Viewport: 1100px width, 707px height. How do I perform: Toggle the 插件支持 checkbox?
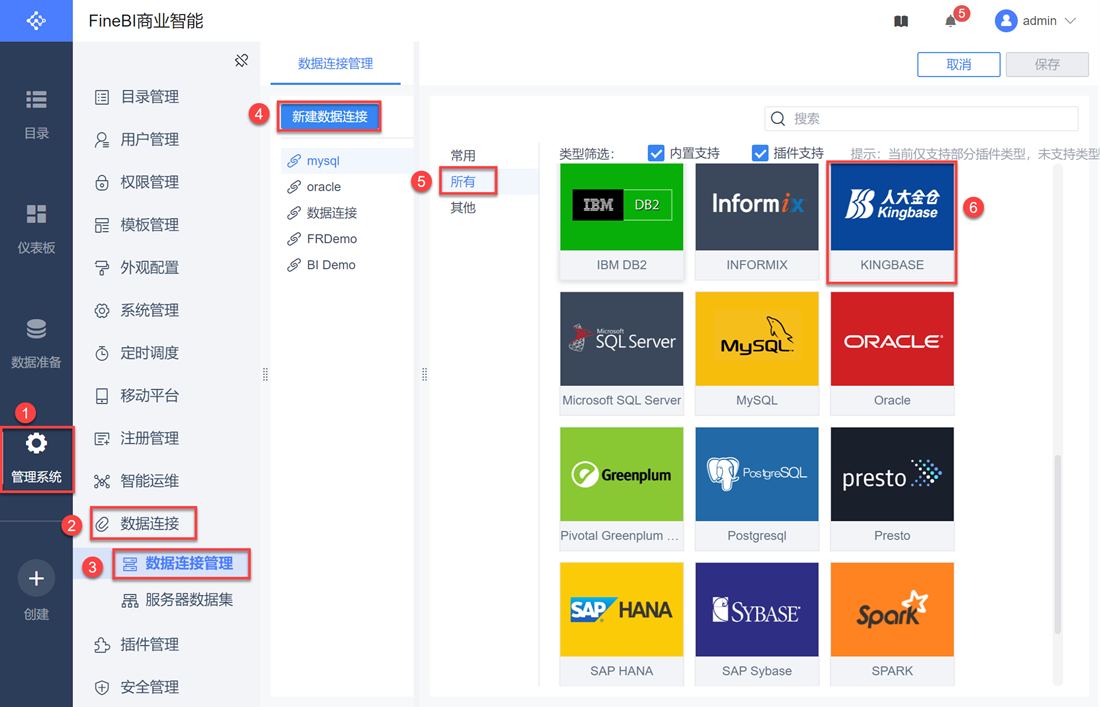[x=760, y=153]
